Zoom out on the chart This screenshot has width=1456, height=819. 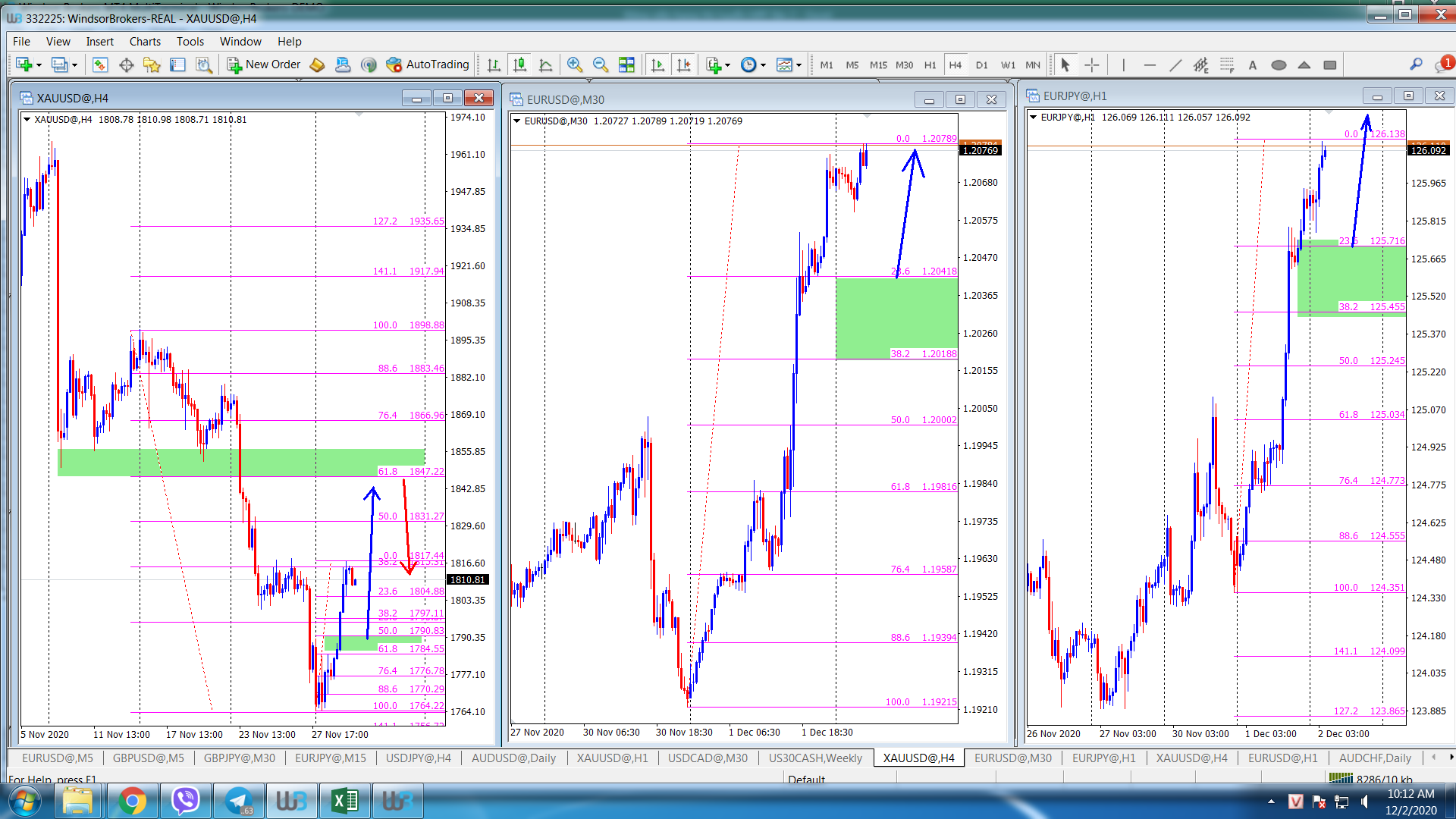pyautogui.click(x=601, y=65)
